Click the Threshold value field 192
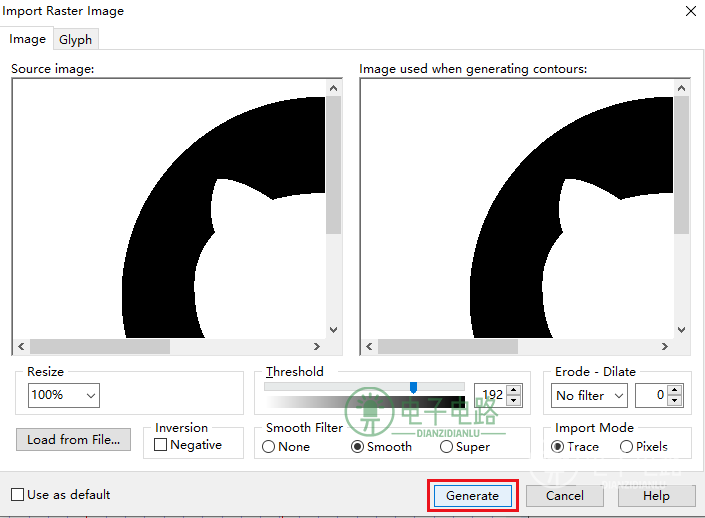The height and width of the screenshot is (518, 705). pos(491,395)
